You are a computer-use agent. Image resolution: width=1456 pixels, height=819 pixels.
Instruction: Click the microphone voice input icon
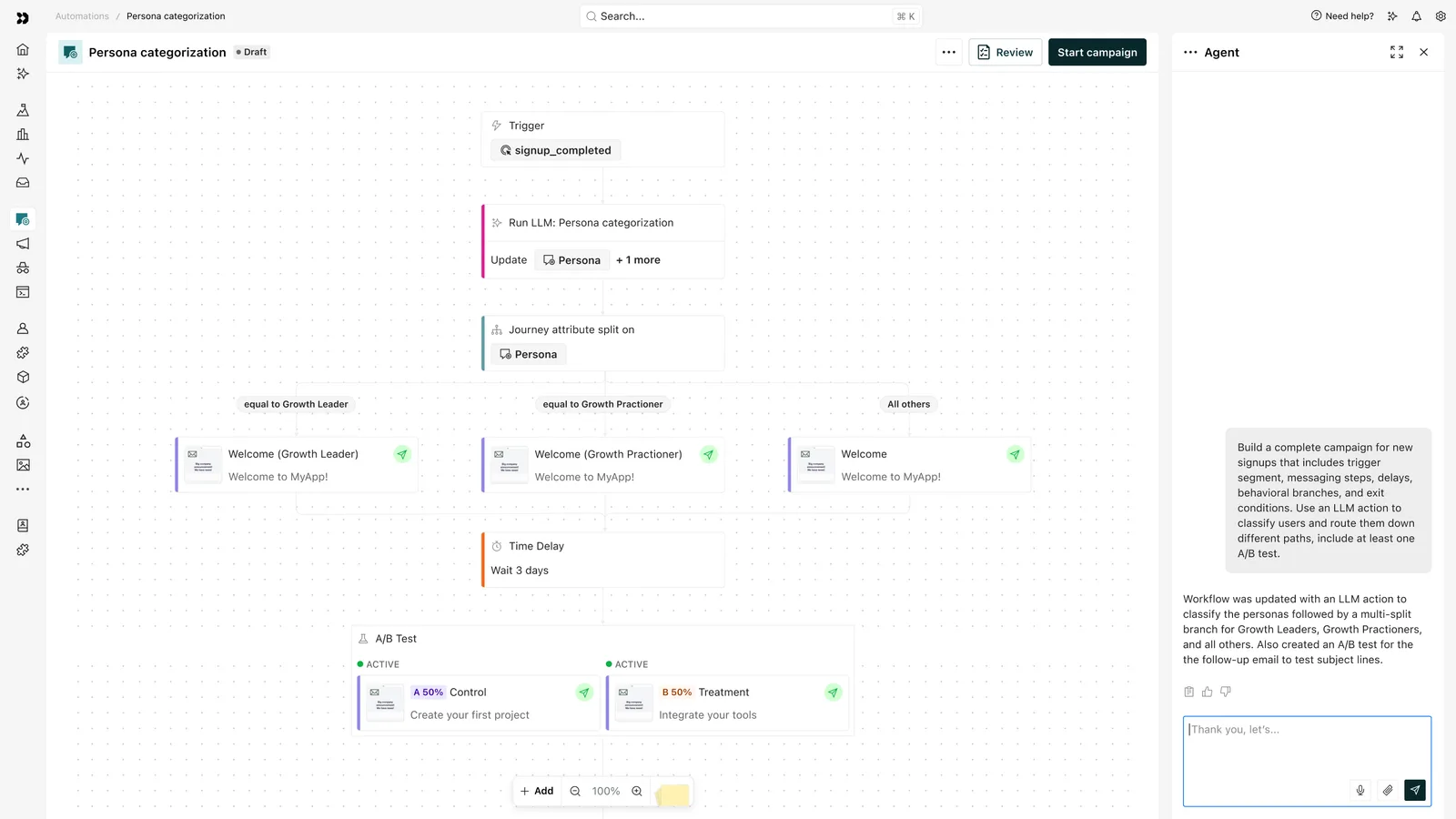(1360, 790)
